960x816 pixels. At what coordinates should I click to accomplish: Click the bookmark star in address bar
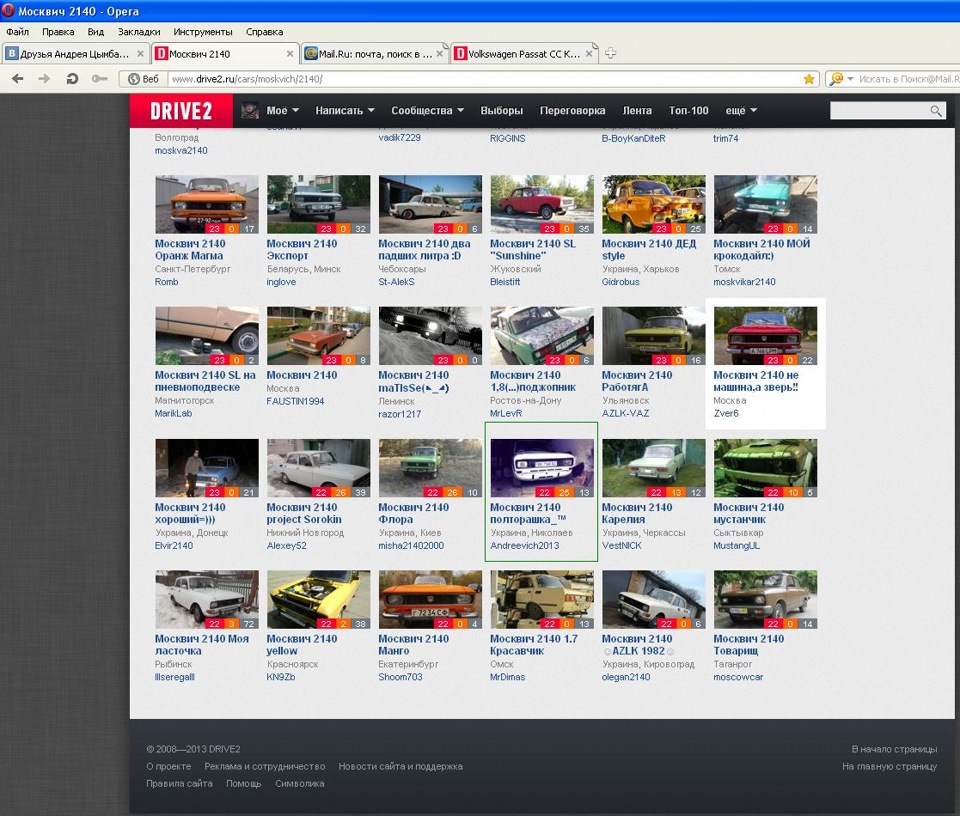click(x=809, y=79)
